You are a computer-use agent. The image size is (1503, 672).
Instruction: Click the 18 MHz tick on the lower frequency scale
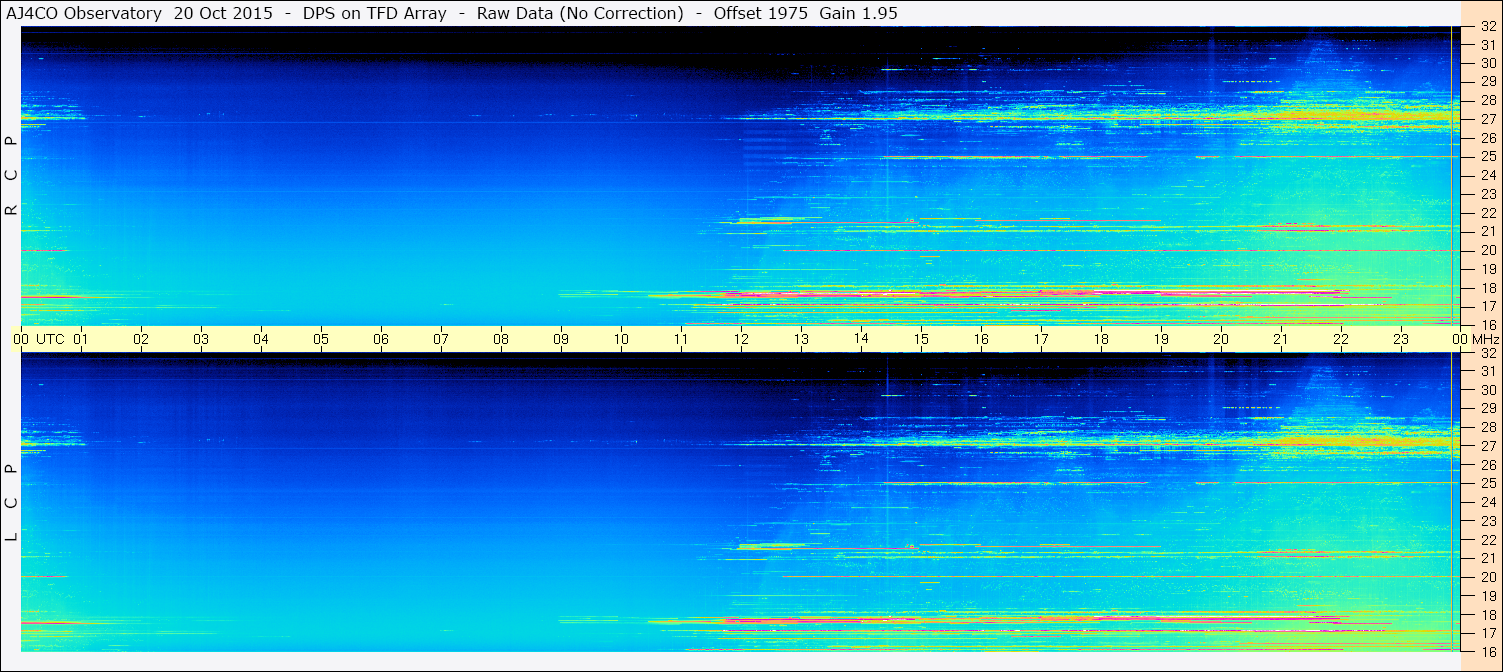coord(1488,614)
